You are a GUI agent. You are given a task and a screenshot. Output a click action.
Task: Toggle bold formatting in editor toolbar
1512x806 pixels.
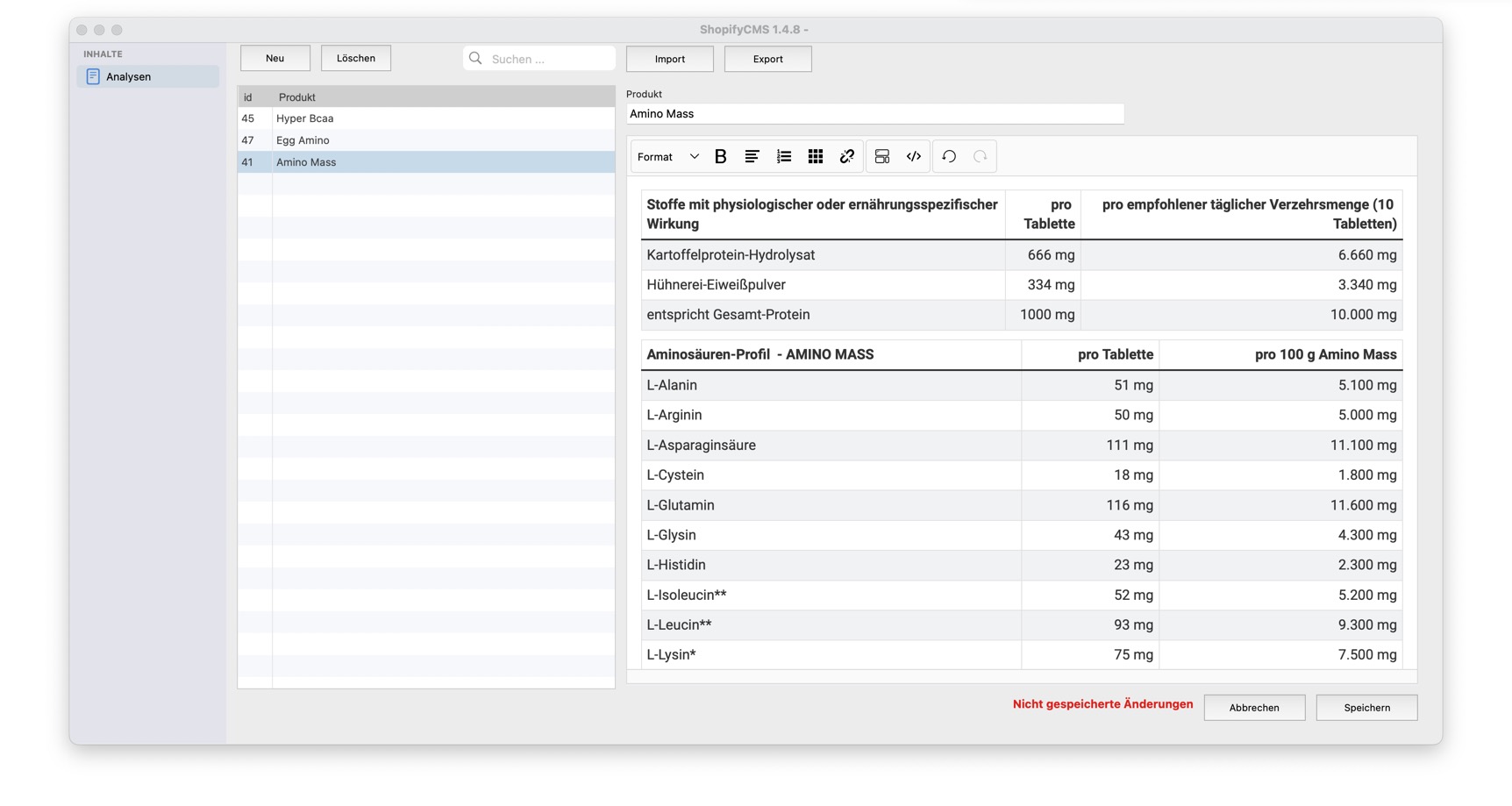(x=721, y=157)
